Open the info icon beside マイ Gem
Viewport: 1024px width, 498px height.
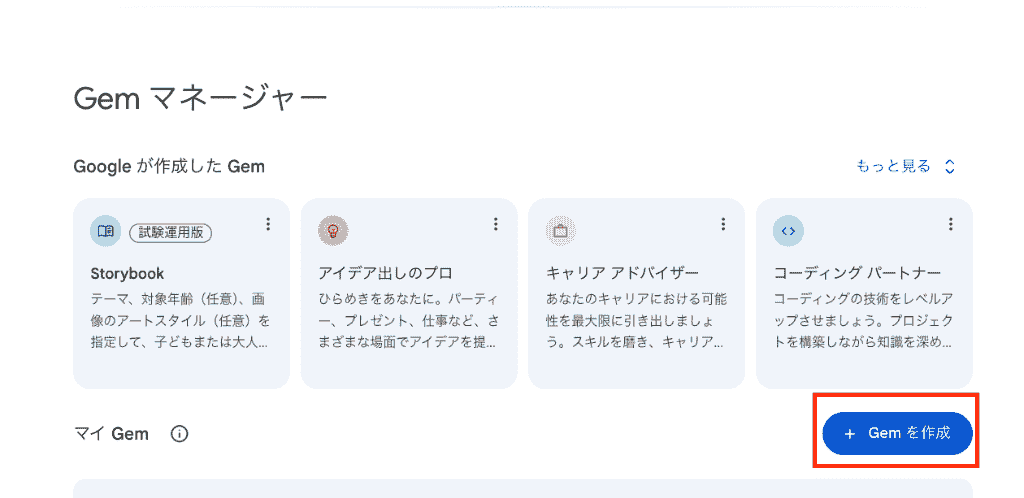point(179,433)
